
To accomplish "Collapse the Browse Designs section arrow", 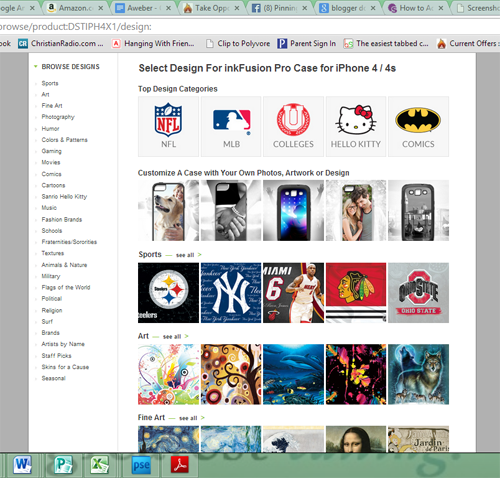I will tap(35, 67).
